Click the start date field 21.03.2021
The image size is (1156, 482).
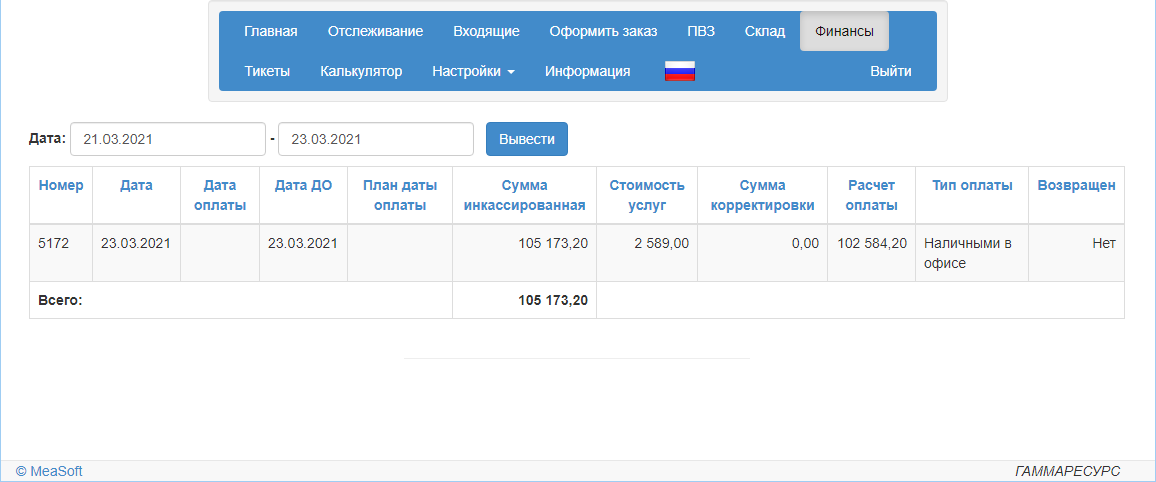point(168,139)
